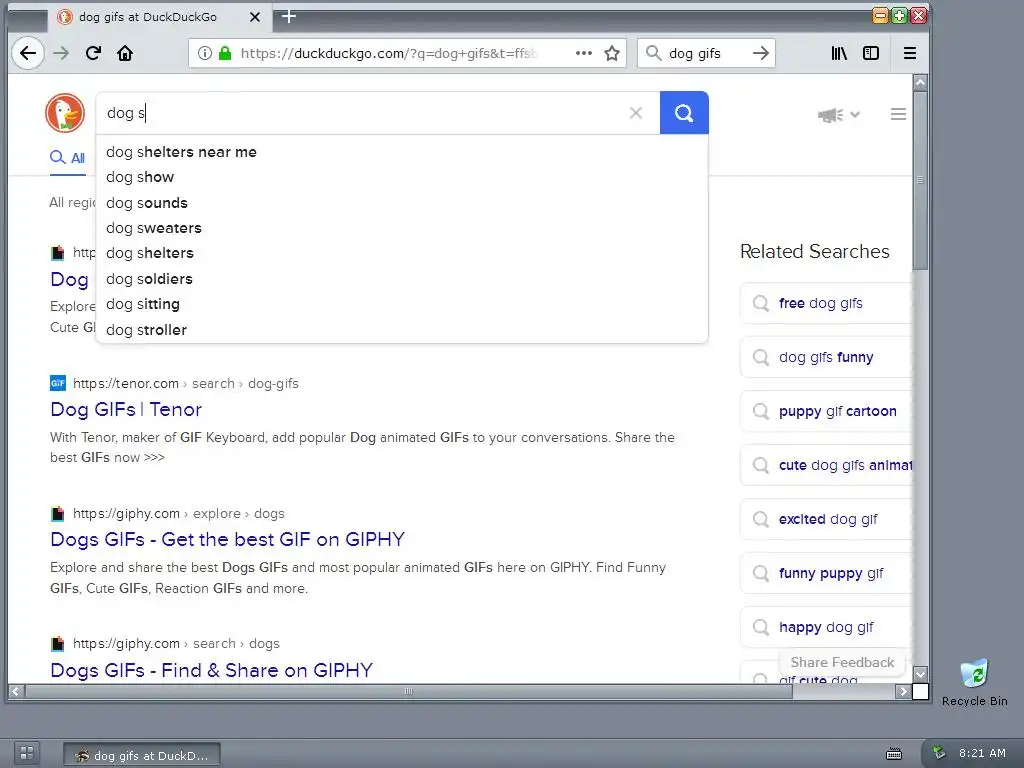Open the browser home page
Viewport: 1024px width, 768px height.
[125, 53]
